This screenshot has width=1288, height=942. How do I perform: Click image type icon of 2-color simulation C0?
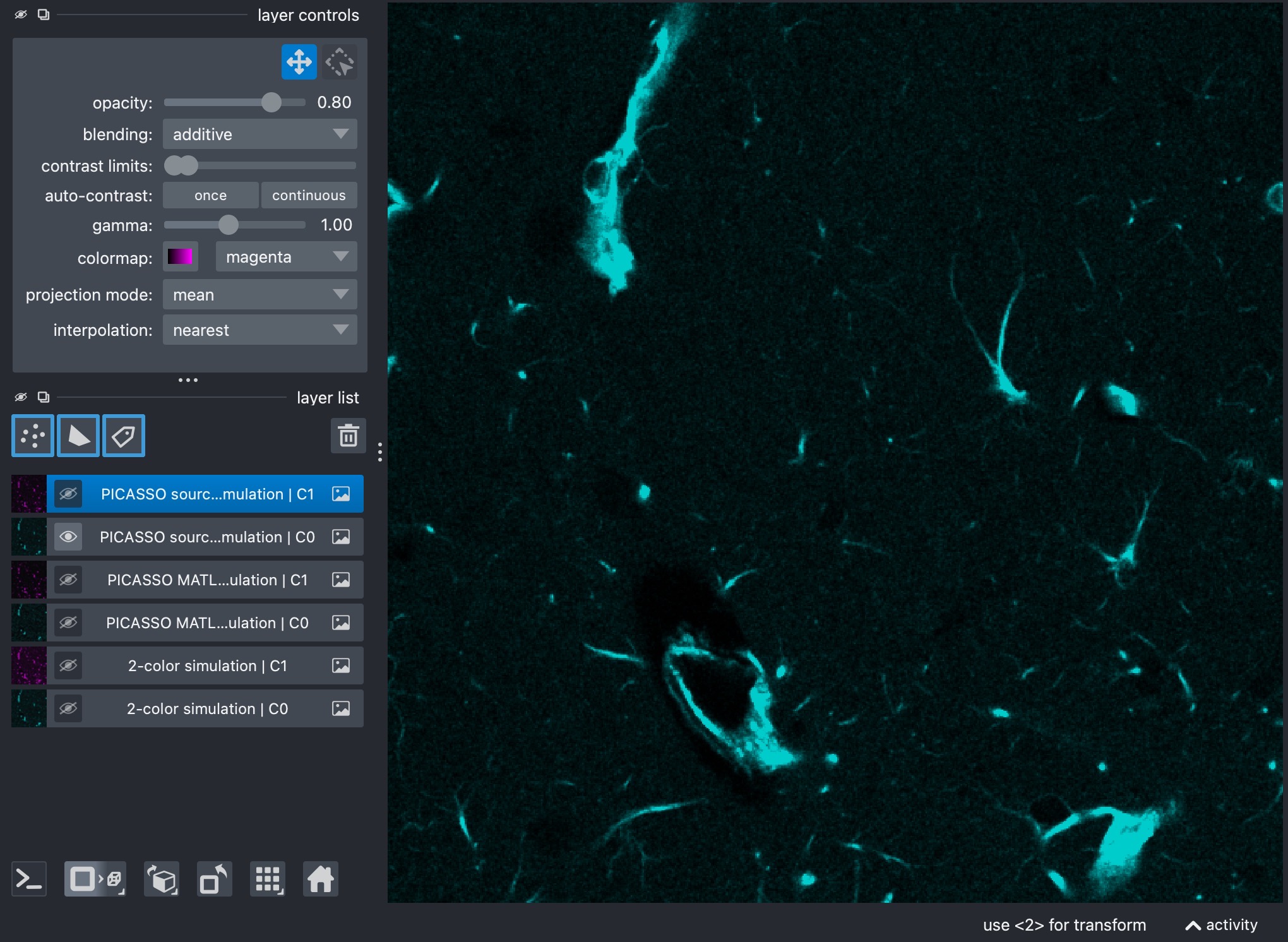click(x=341, y=708)
